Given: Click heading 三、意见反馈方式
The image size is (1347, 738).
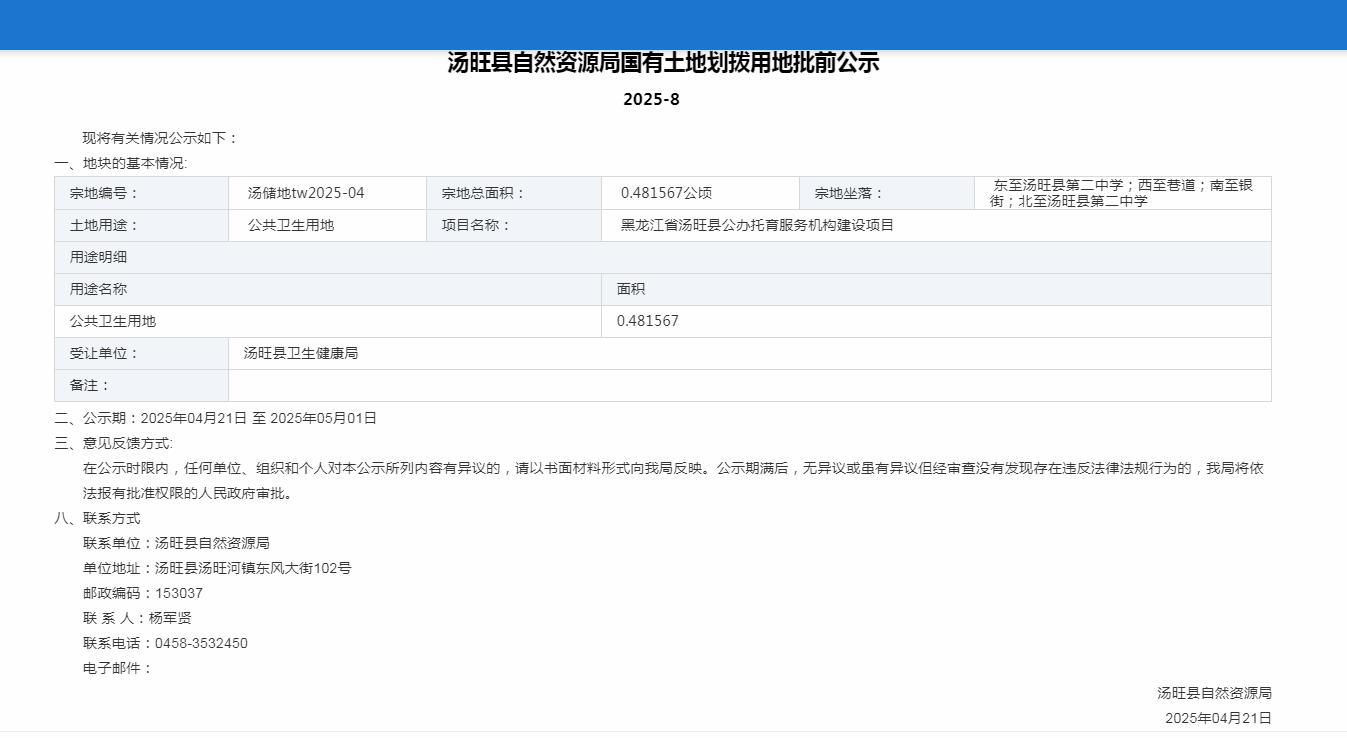Looking at the screenshot, I should point(113,443).
